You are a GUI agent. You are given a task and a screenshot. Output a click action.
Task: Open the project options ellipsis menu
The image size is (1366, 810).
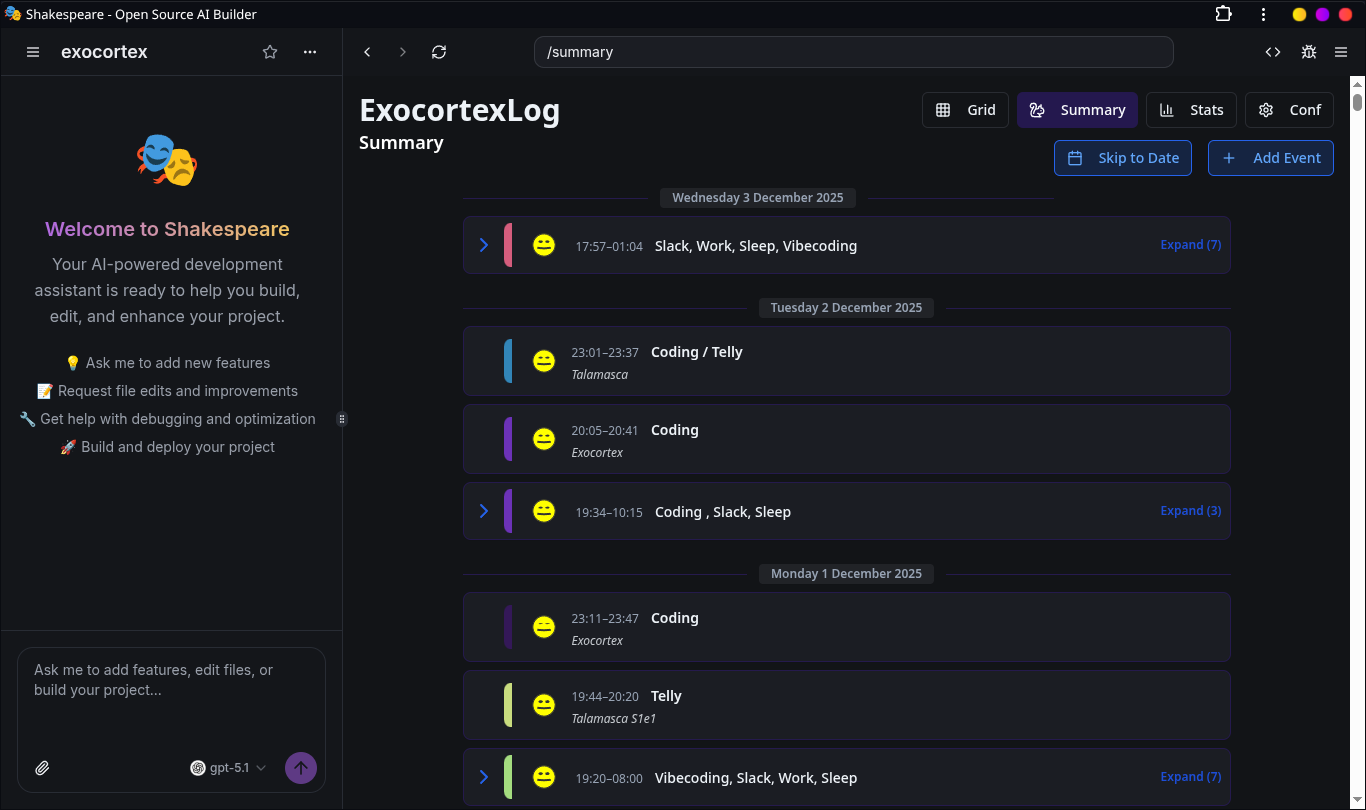pos(310,52)
